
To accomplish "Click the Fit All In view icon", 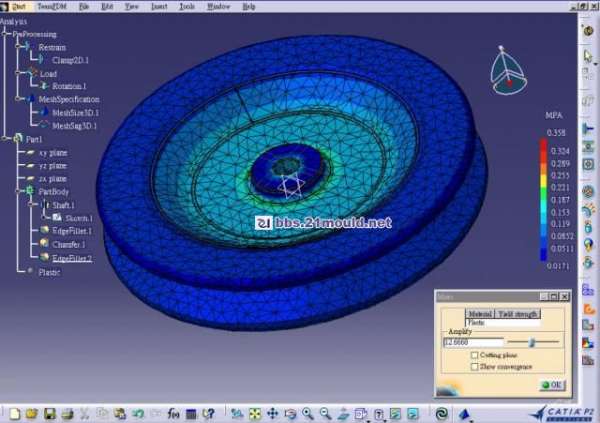I will 255,413.
